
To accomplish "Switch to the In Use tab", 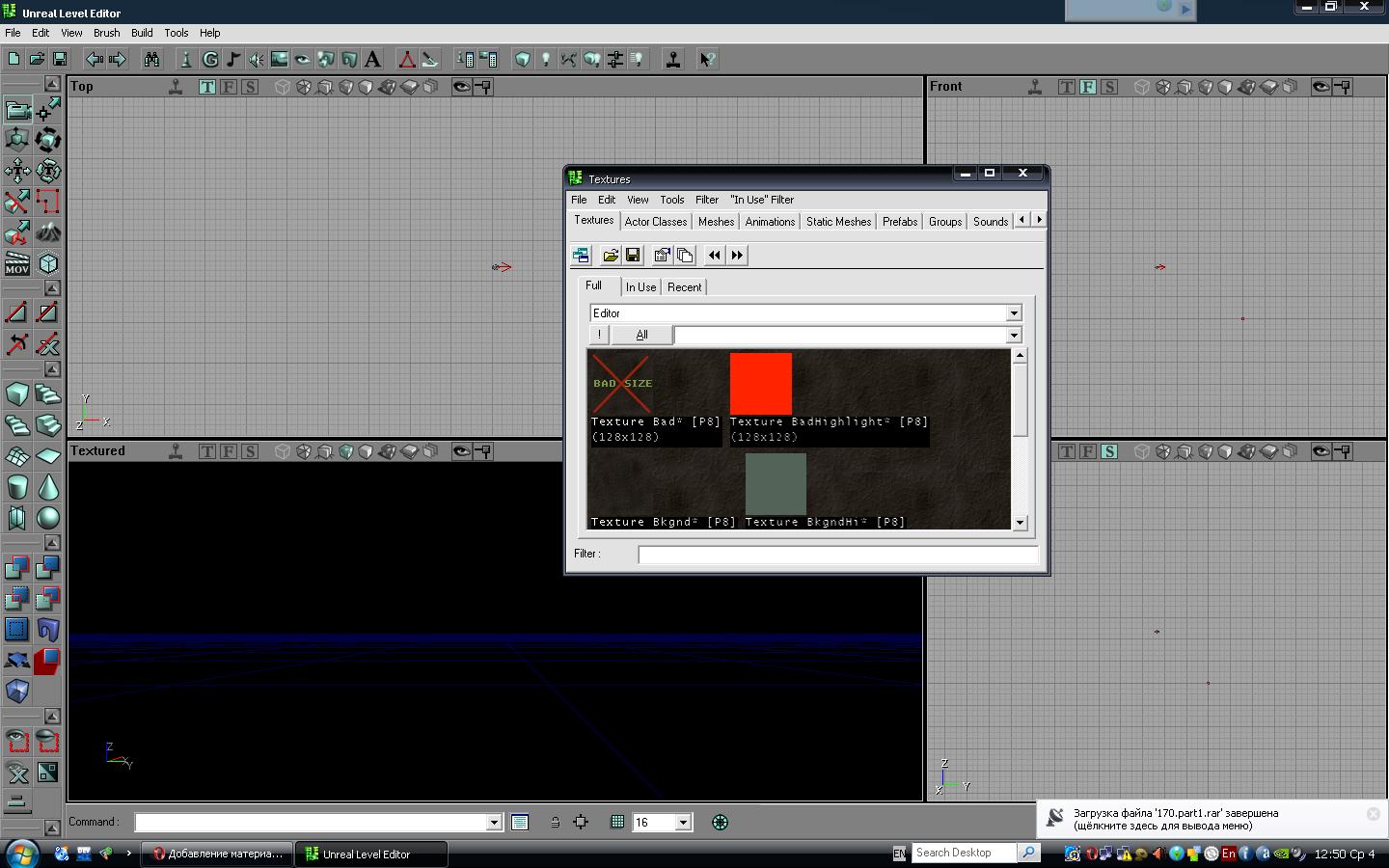I will click(x=640, y=287).
